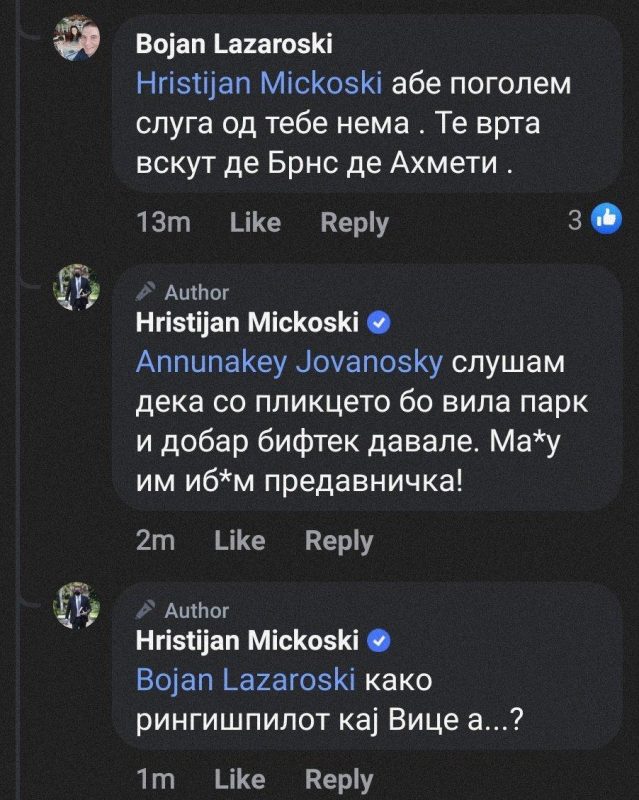Click the Author pen icon on the 2m comment

[146, 292]
